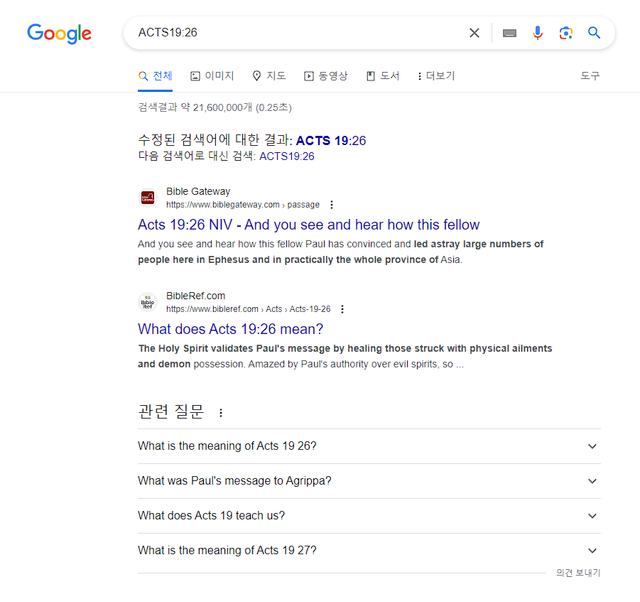Image resolution: width=640 pixels, height=602 pixels.
Task: Start voice search with microphone icon
Action: click(x=538, y=33)
